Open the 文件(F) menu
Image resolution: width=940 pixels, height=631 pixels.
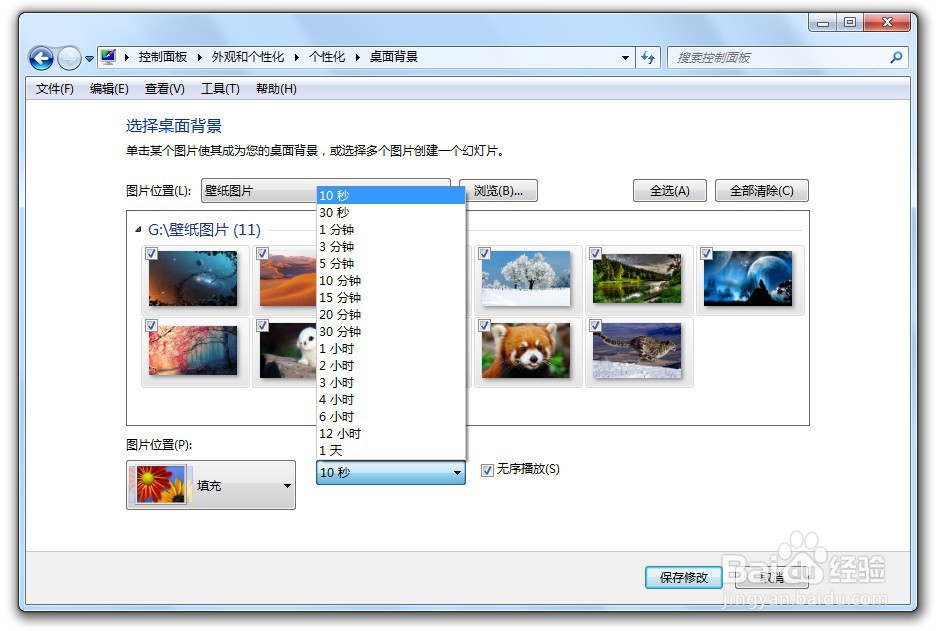click(55, 89)
